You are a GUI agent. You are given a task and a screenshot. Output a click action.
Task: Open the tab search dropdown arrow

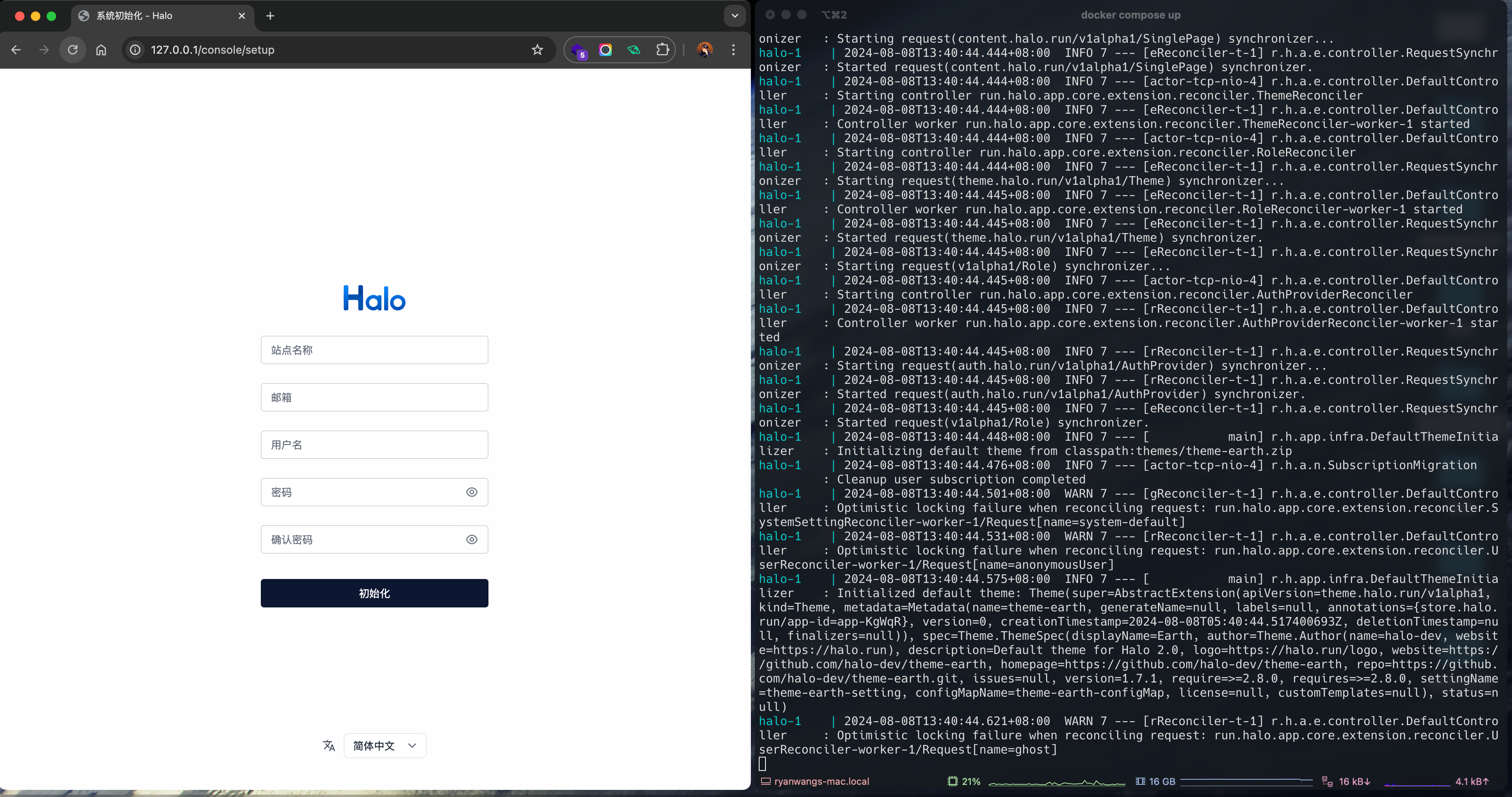[x=734, y=16]
